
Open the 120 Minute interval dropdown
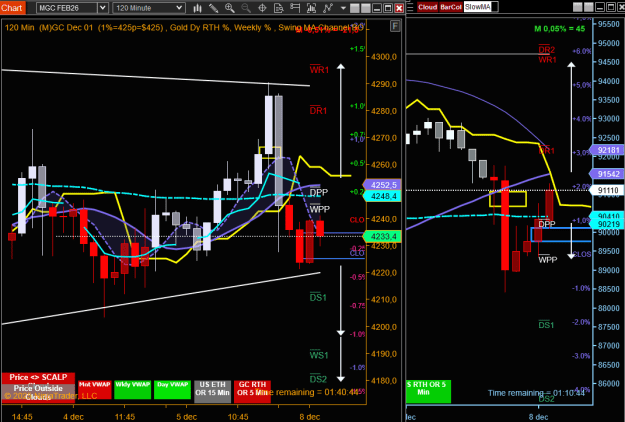click(149, 8)
